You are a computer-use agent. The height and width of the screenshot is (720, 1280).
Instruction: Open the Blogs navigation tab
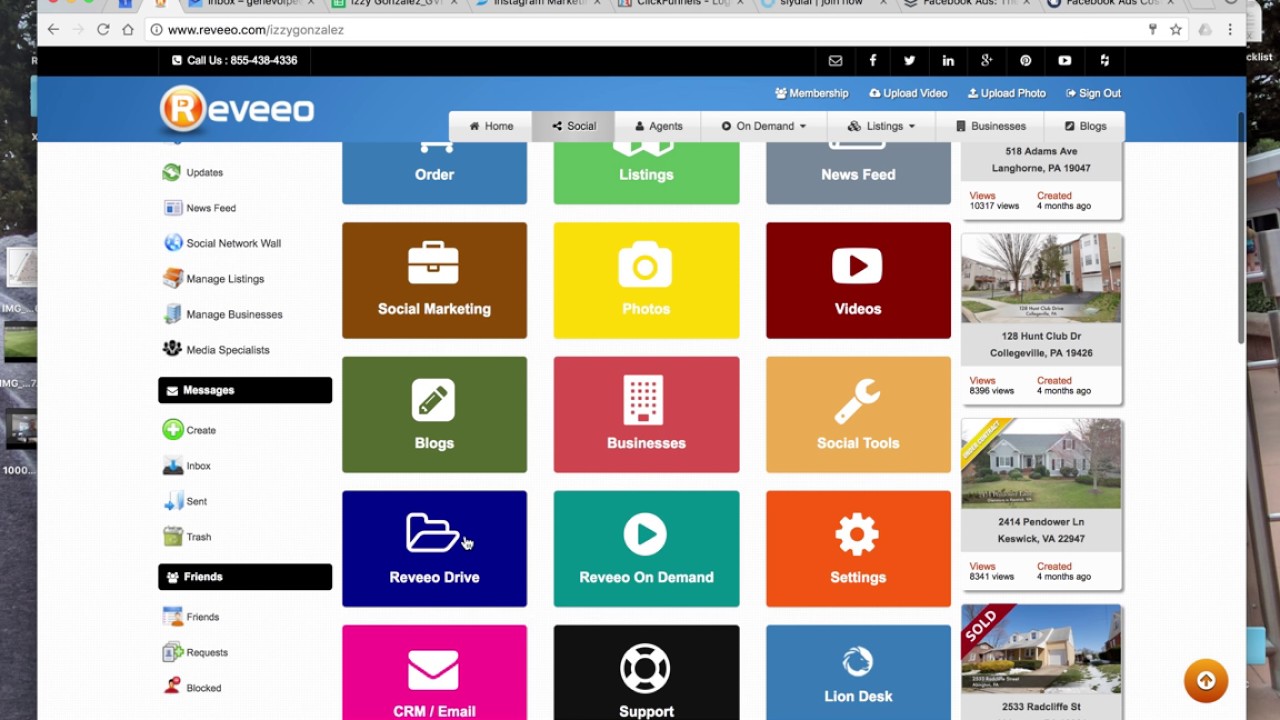(1085, 126)
